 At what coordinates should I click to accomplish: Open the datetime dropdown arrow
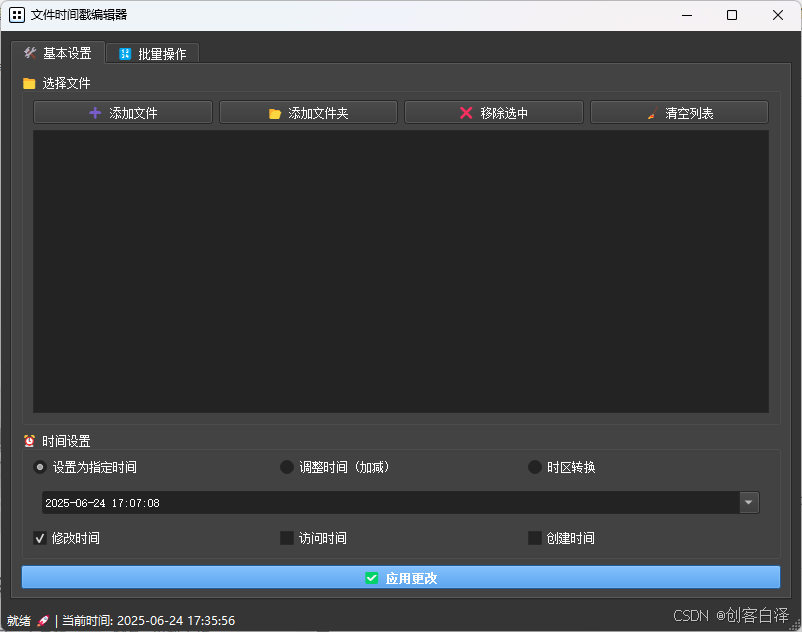[x=749, y=503]
